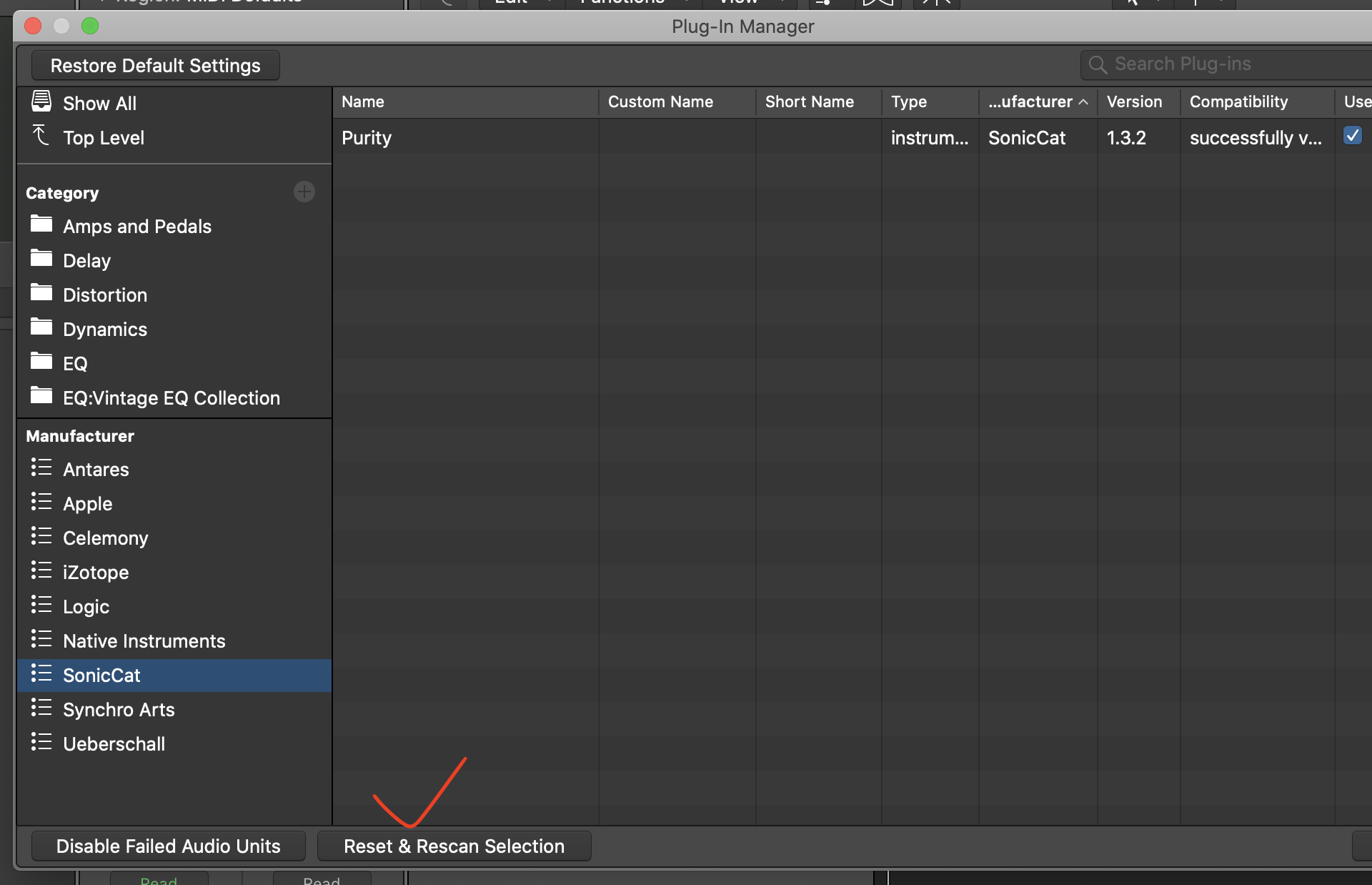Select the Purity plug-in row
This screenshot has width=1372, height=885.
pyautogui.click(x=852, y=137)
